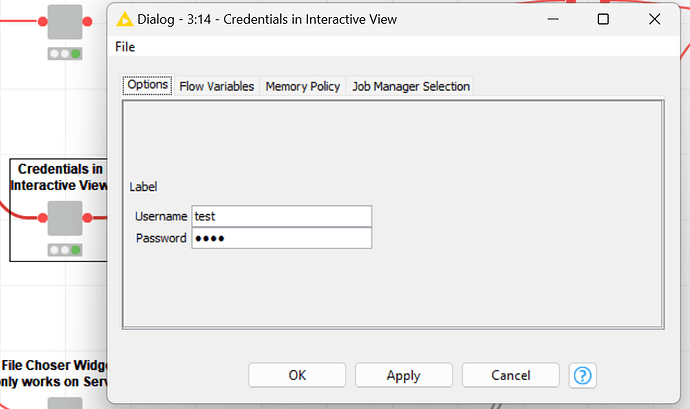690x409 pixels.
Task: Open the Job Manager Selection tab
Action: (x=410, y=86)
